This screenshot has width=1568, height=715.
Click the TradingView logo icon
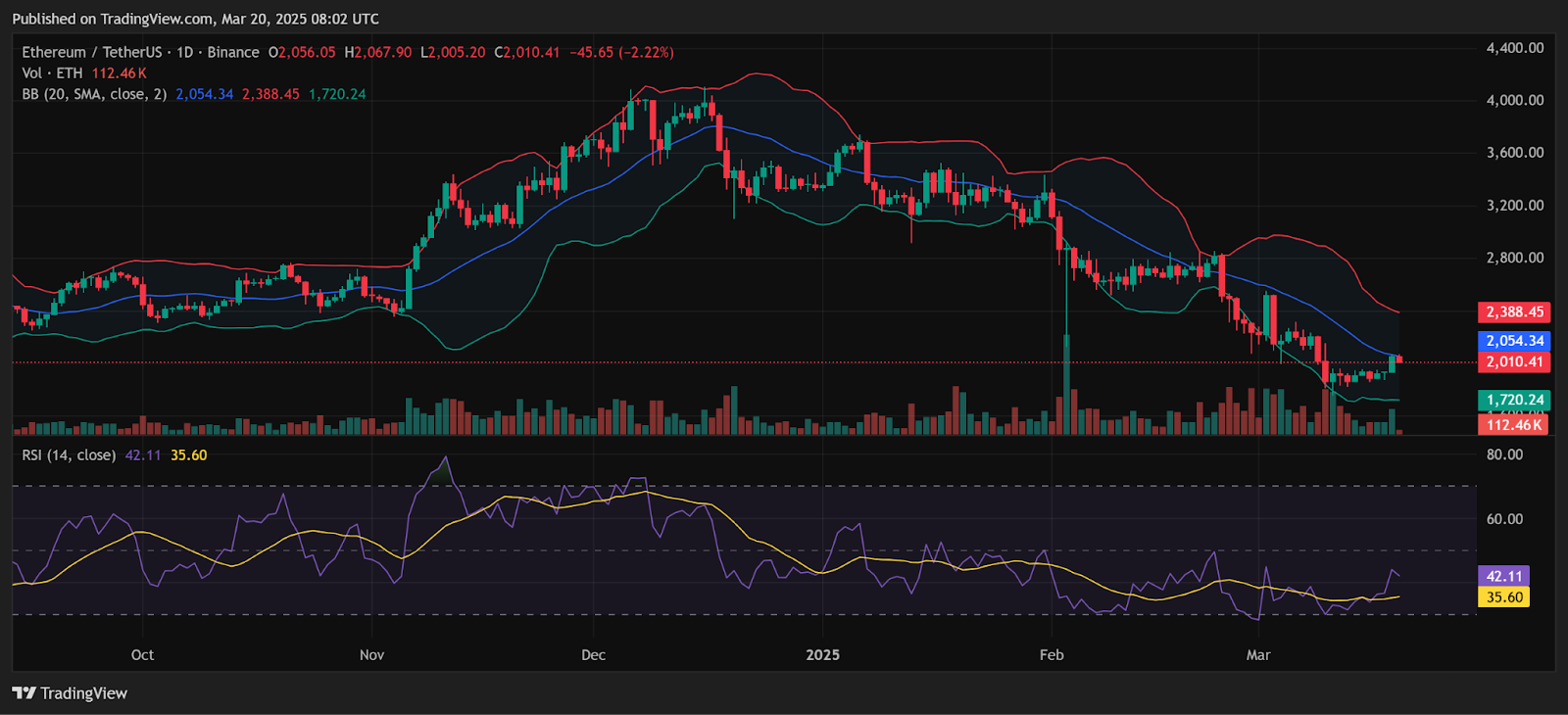pos(24,693)
